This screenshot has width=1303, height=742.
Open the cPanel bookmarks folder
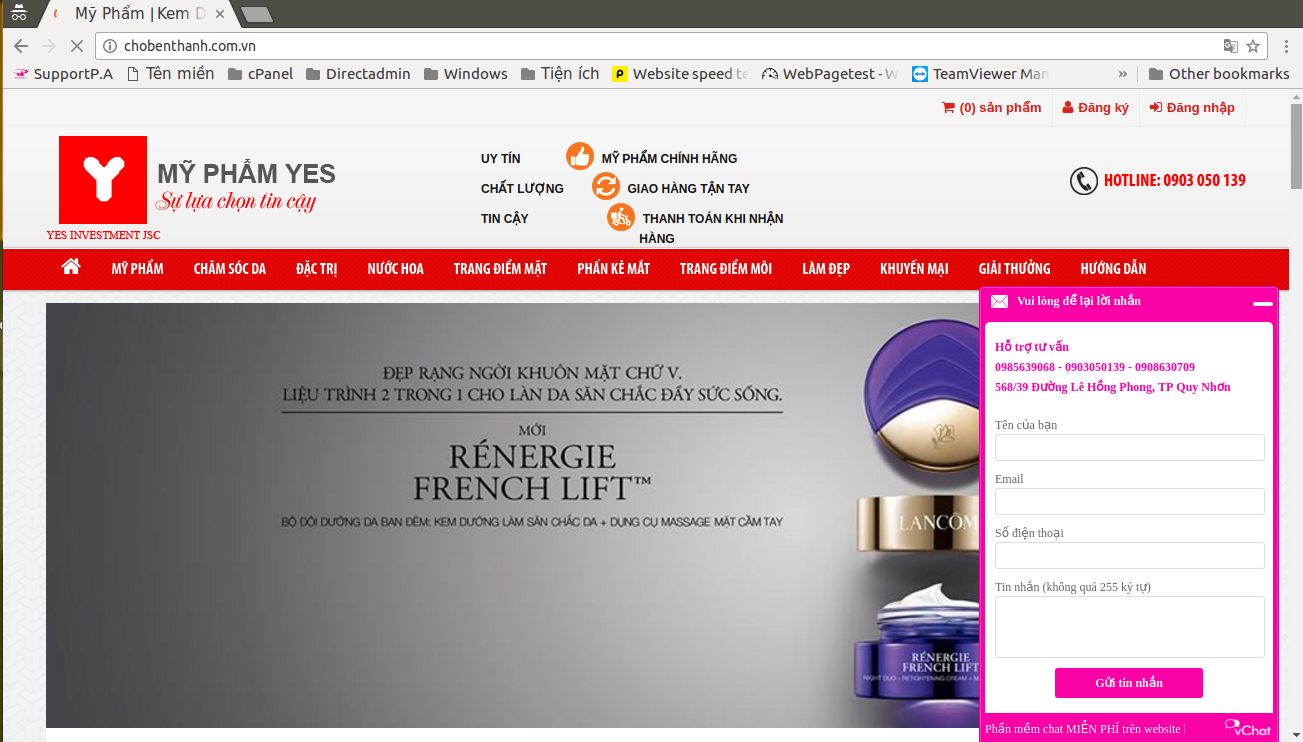[x=260, y=74]
